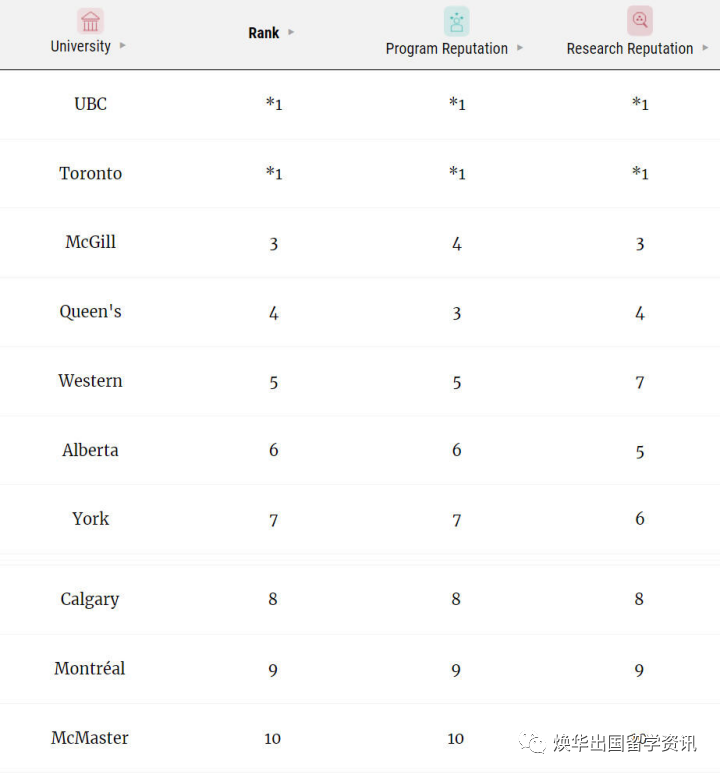Open the Toronto university entry
Image resolution: width=720 pixels, height=775 pixels.
(90, 173)
